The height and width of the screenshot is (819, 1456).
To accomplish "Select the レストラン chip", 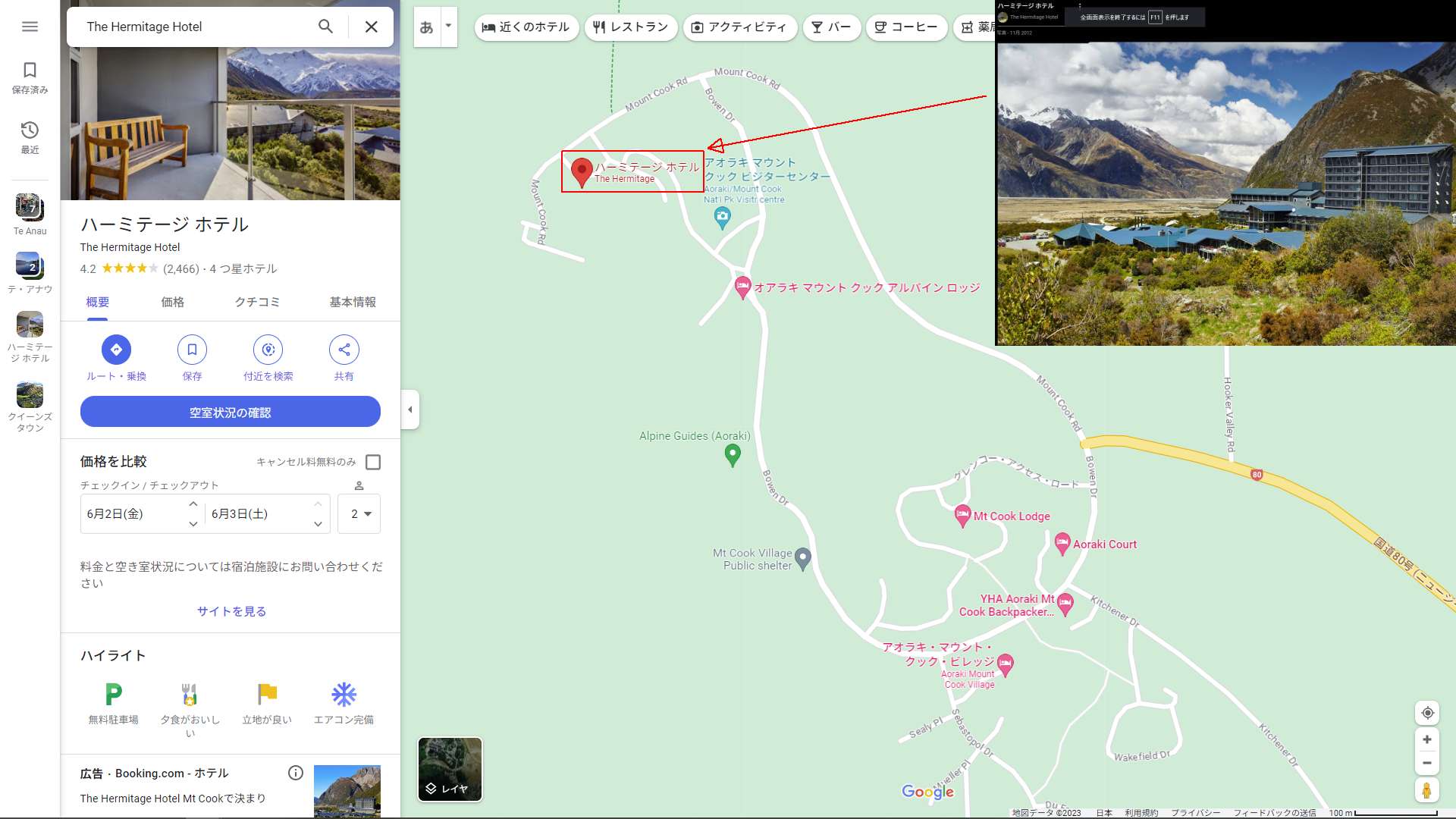I will [631, 27].
